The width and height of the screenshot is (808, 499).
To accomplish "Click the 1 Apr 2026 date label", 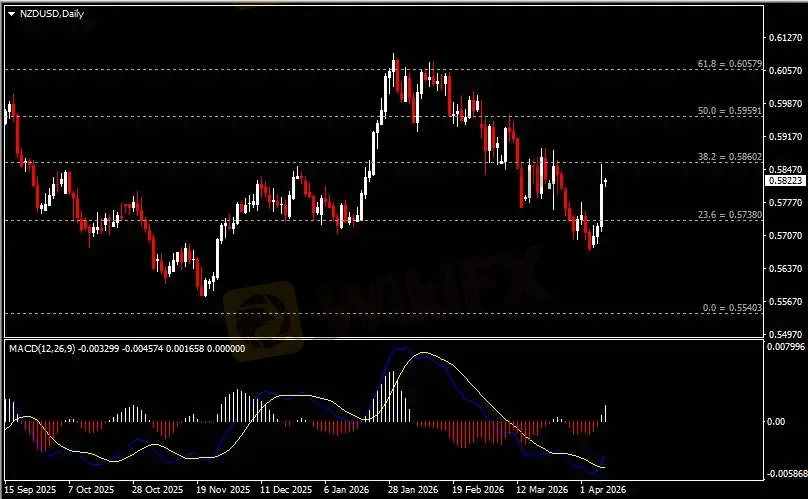I will click(x=603, y=489).
